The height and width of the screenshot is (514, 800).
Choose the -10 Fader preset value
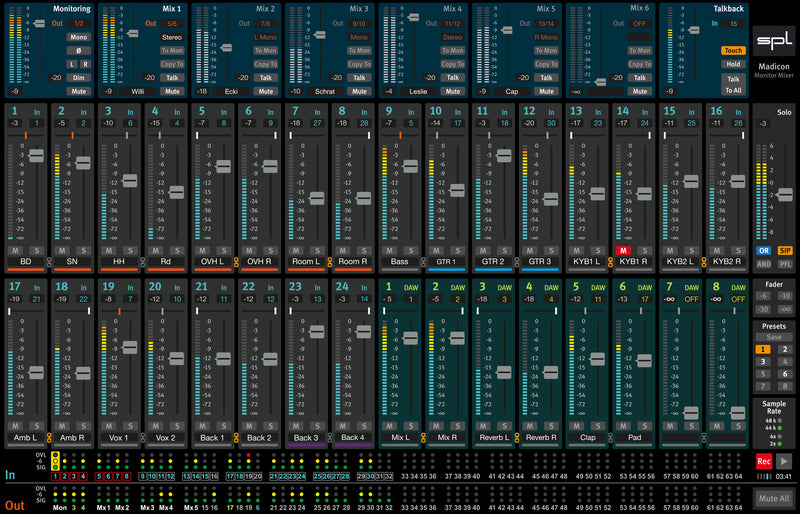(785, 296)
